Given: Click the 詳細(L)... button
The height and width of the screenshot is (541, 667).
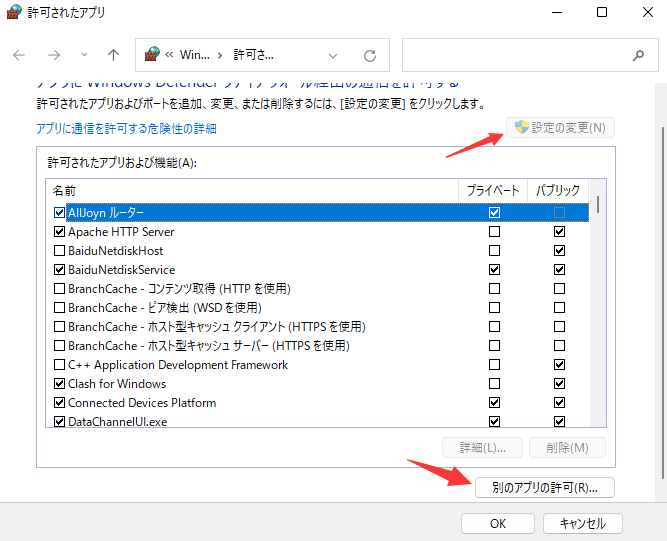Looking at the screenshot, I should point(482,447).
